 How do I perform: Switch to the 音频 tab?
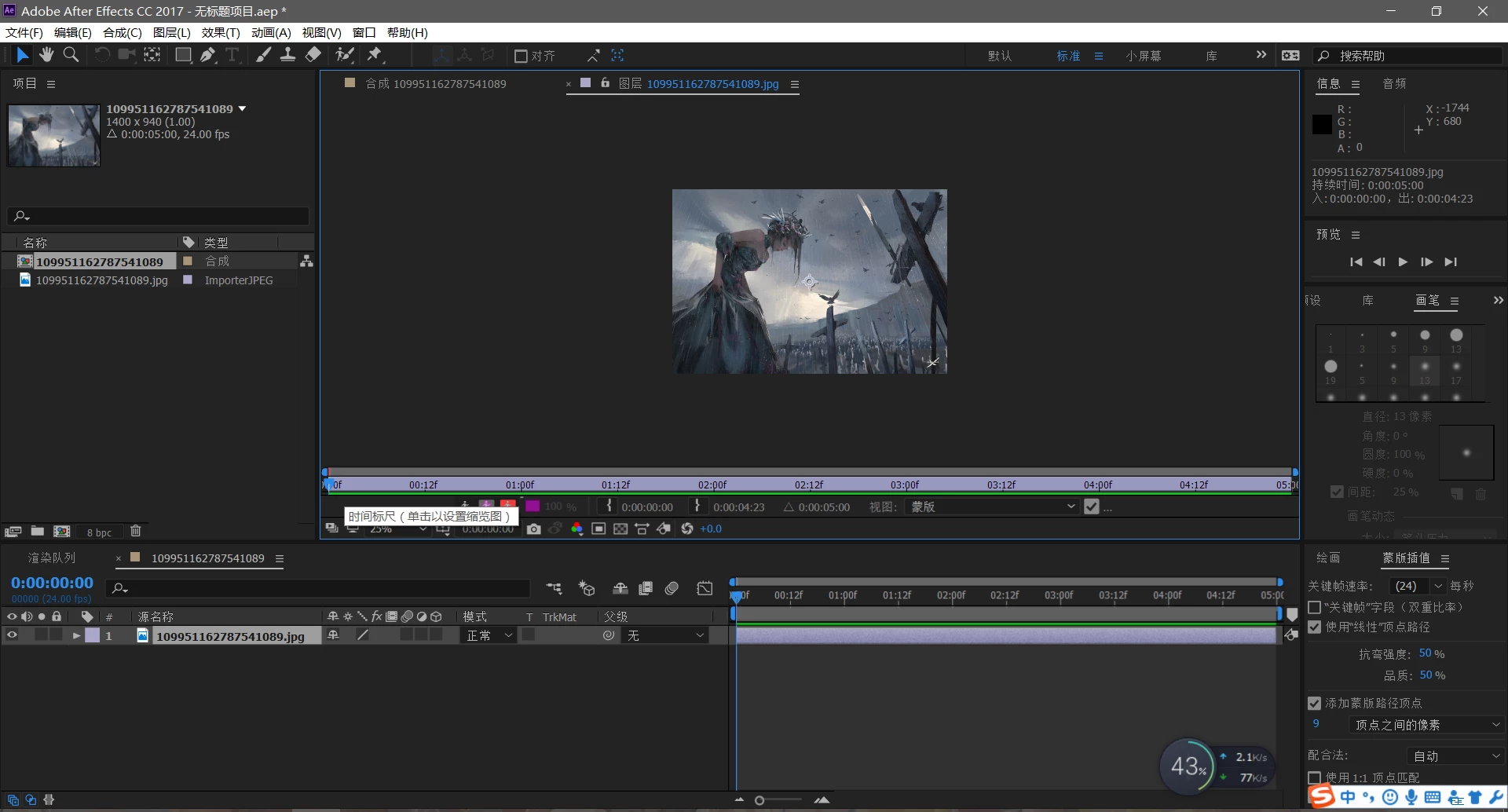point(1394,83)
